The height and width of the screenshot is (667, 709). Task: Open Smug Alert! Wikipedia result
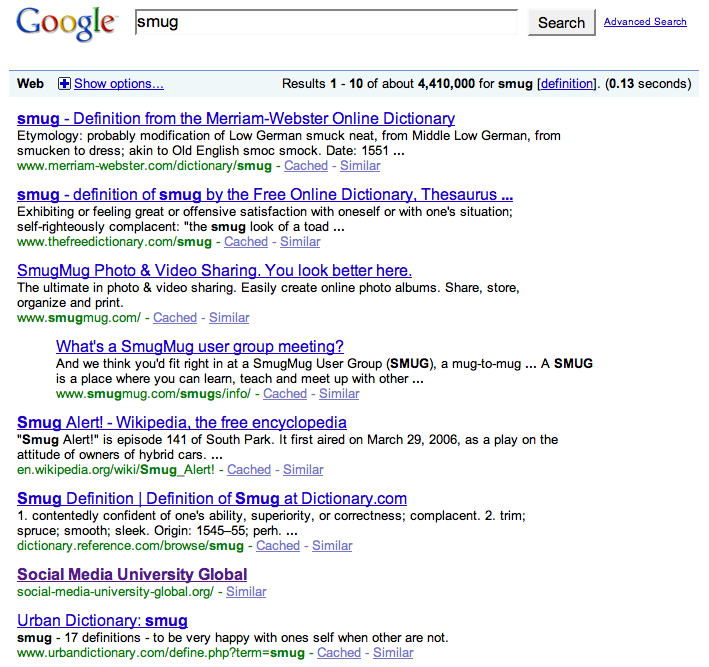[182, 423]
